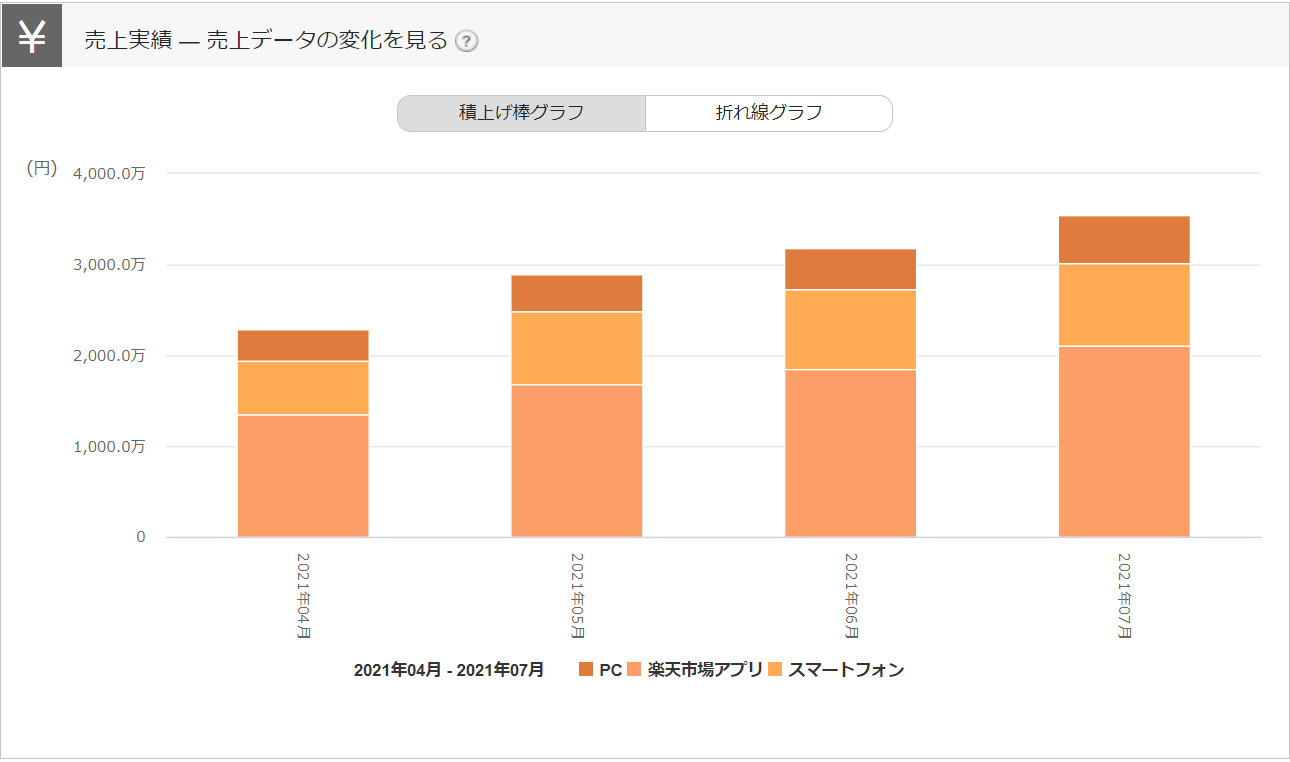Click the yen sign icon in header

click(x=32, y=38)
